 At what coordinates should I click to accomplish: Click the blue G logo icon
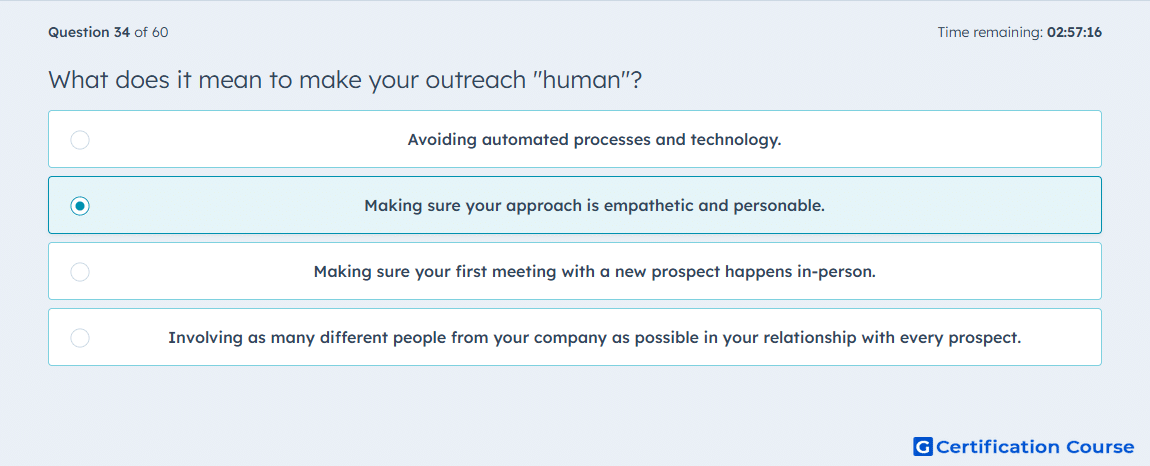click(x=923, y=446)
